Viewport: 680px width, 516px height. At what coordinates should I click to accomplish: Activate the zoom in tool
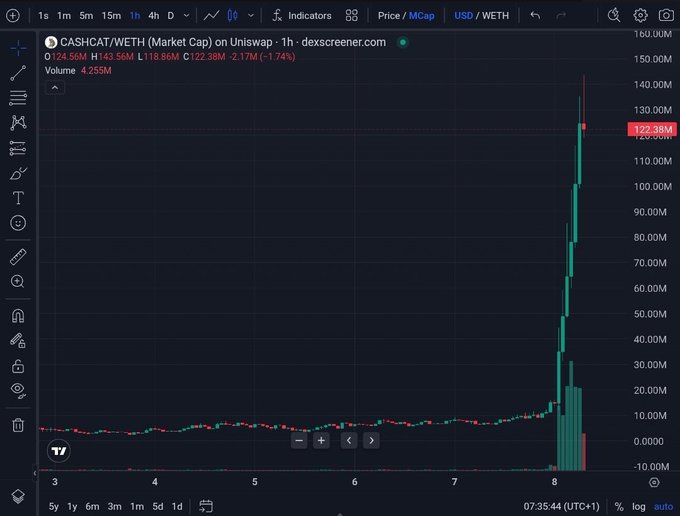point(18,282)
